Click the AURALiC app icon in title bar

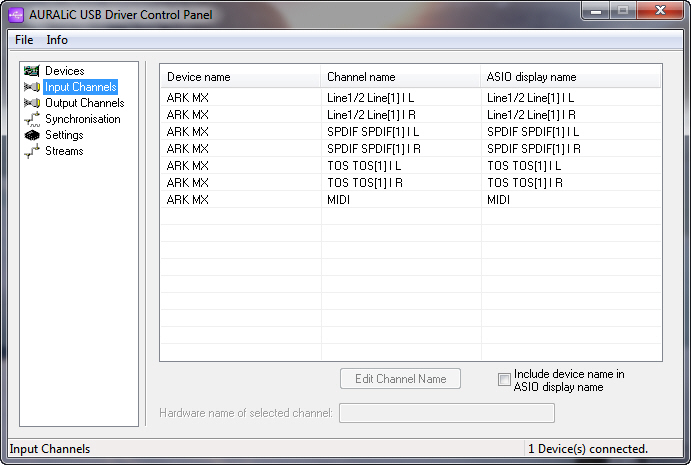coord(16,15)
